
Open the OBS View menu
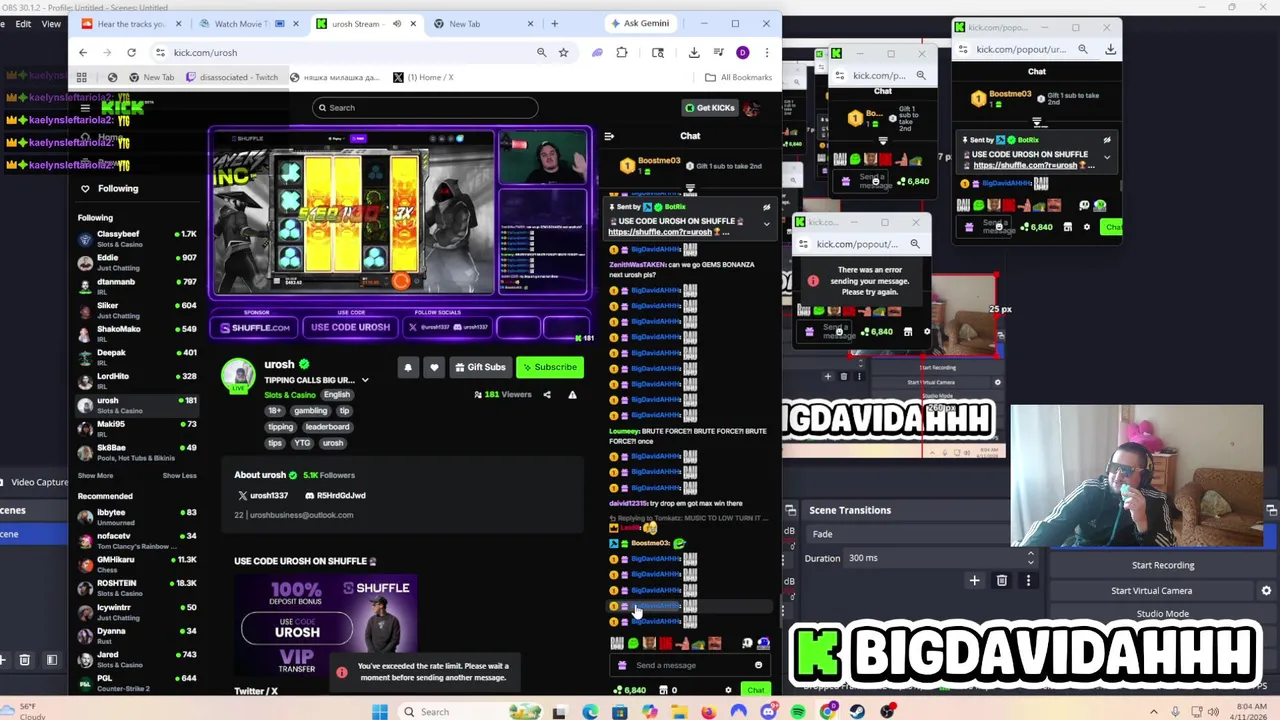[x=51, y=23]
